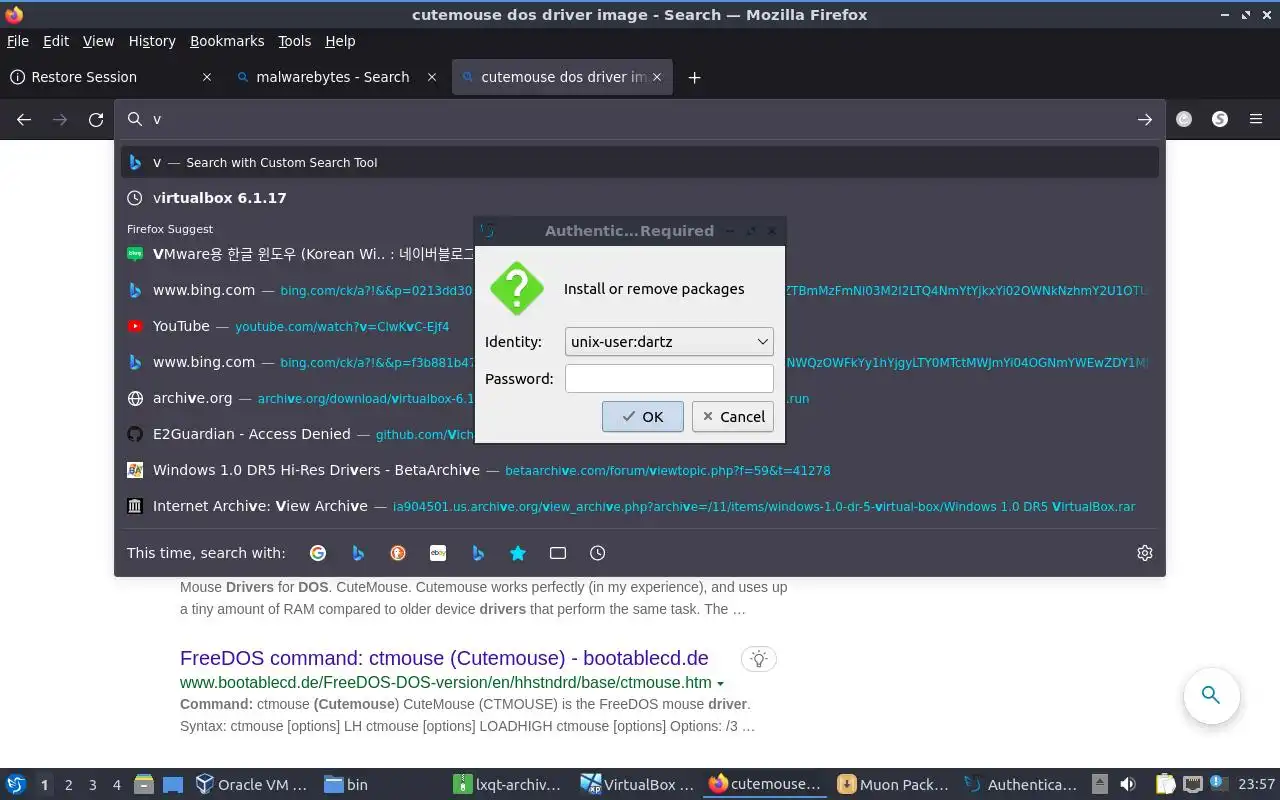Search this time with eBay icon
Viewport: 1280px width, 800px height.
438,553
